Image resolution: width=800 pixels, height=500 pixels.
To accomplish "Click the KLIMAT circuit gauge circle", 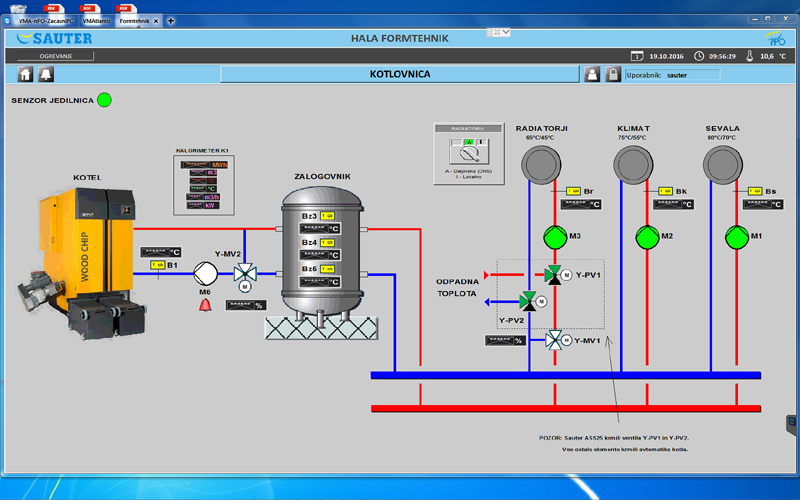I will (x=633, y=165).
